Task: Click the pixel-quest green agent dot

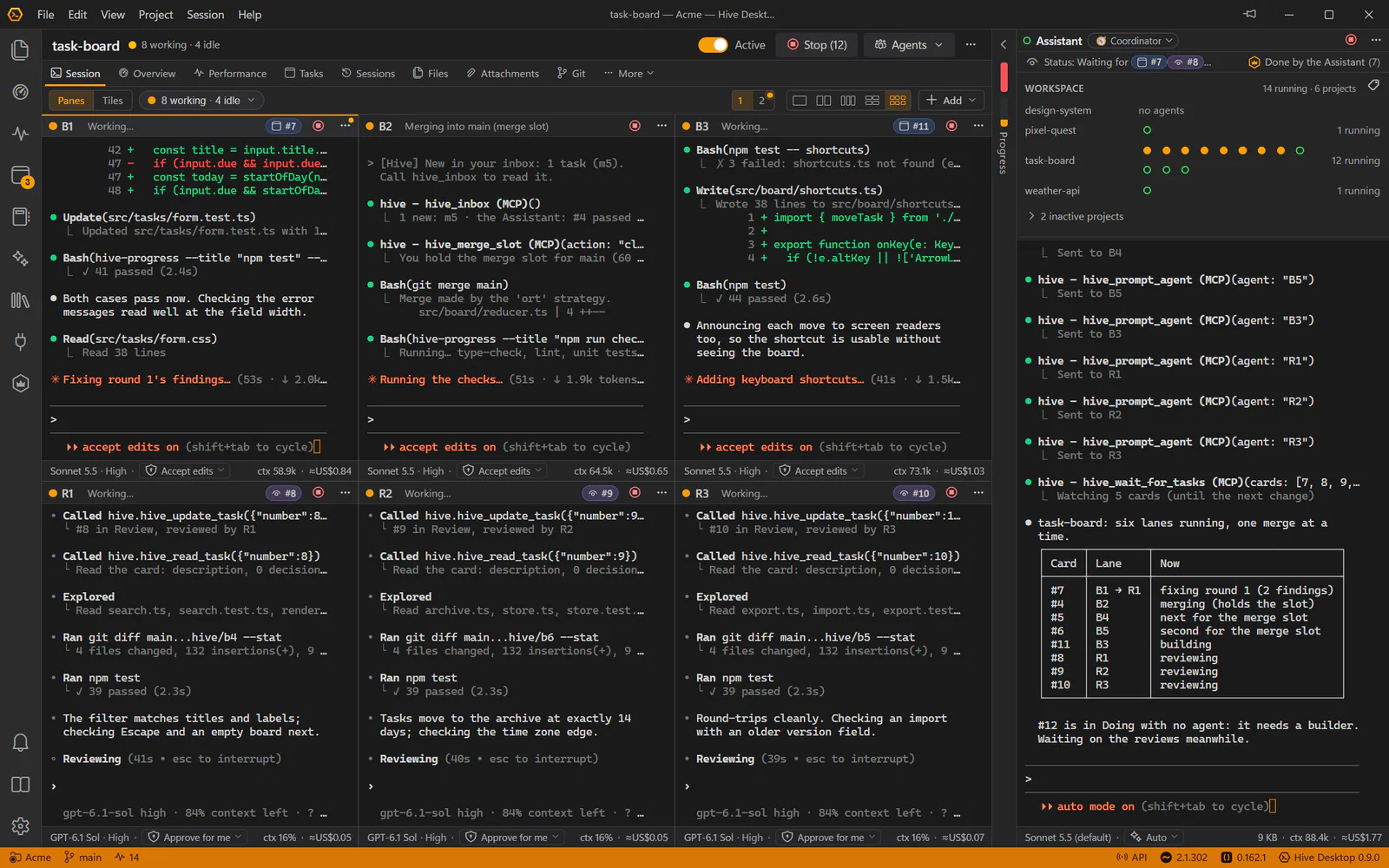Action: tap(1147, 130)
